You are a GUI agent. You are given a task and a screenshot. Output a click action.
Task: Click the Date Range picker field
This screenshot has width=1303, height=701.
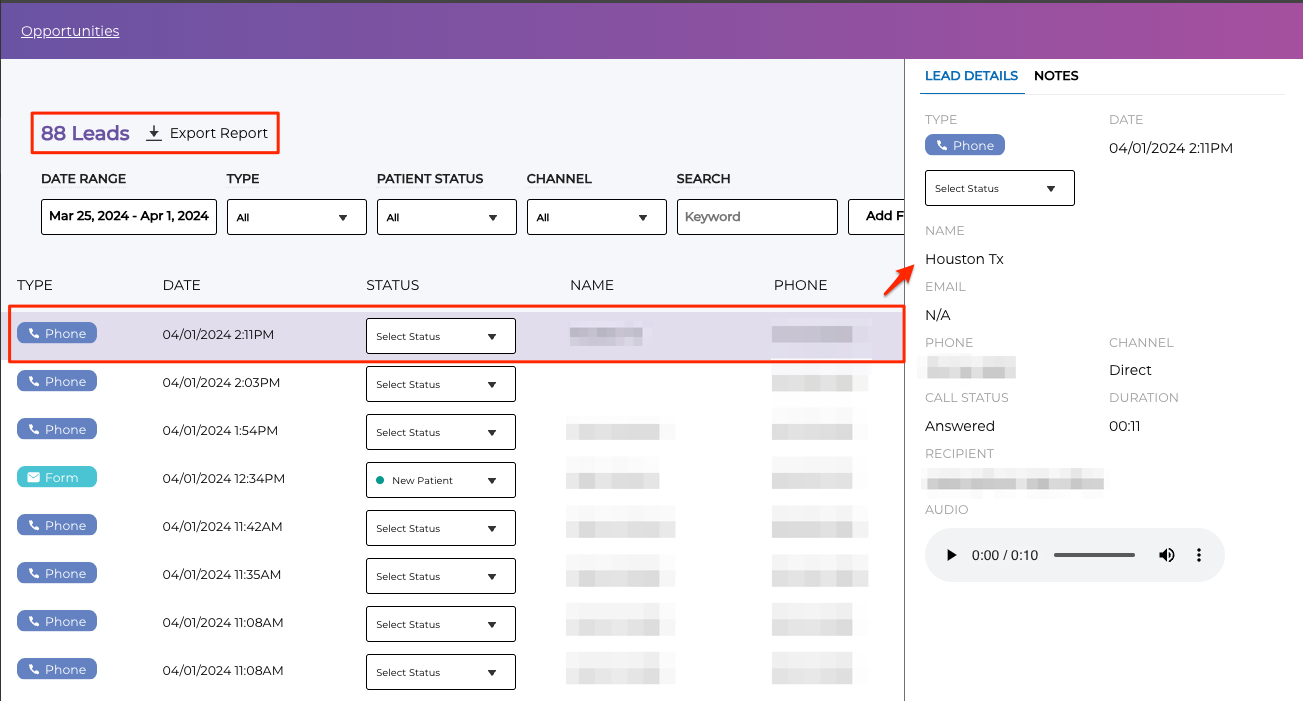pyautogui.click(x=129, y=217)
